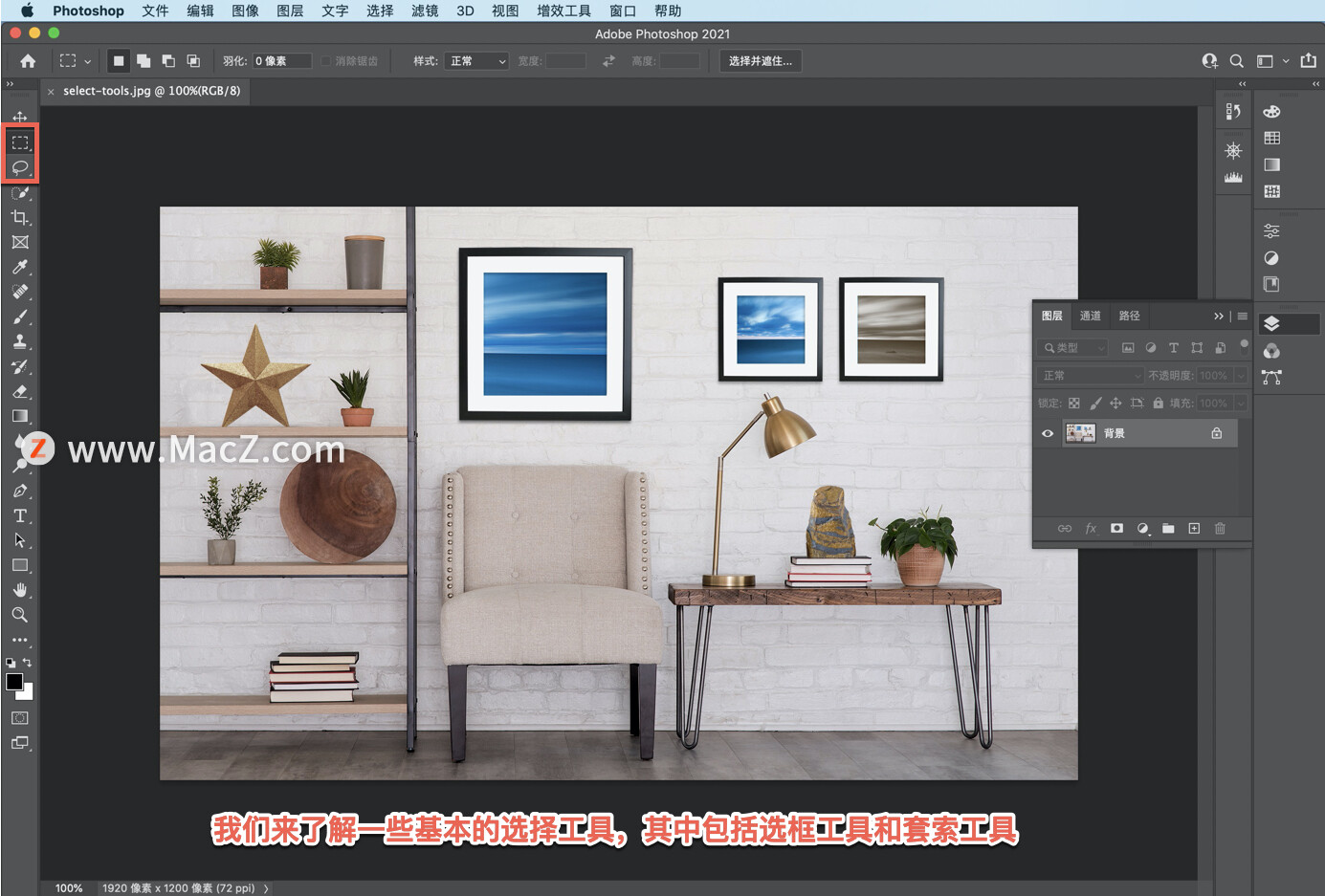
Task: Open the search icon at top right
Action: pyautogui.click(x=1236, y=61)
